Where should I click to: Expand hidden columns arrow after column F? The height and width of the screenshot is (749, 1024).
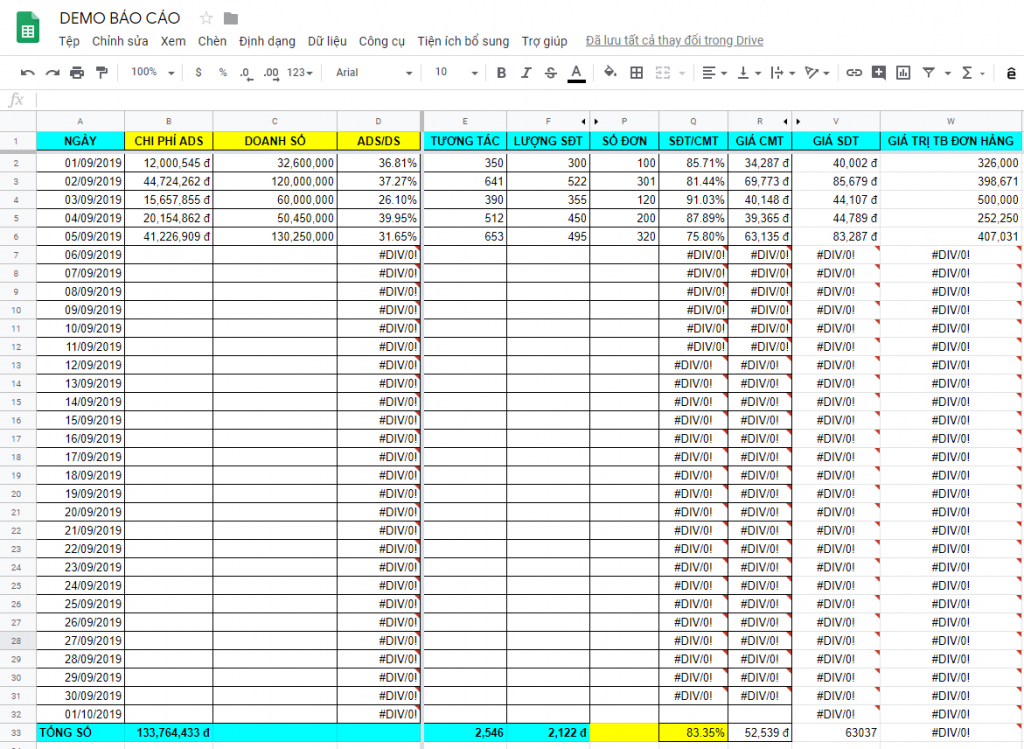tap(583, 121)
